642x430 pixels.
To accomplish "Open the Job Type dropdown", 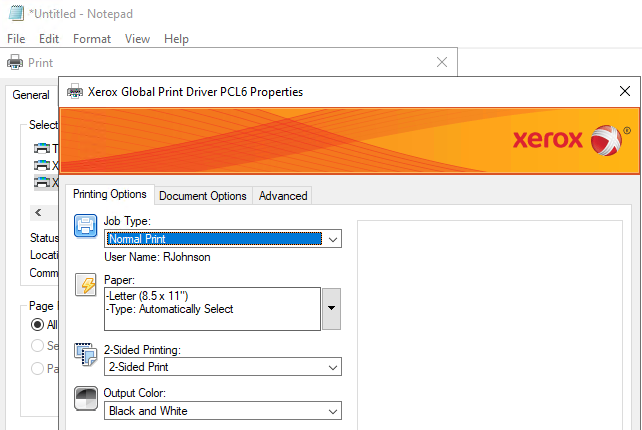I will click(223, 239).
